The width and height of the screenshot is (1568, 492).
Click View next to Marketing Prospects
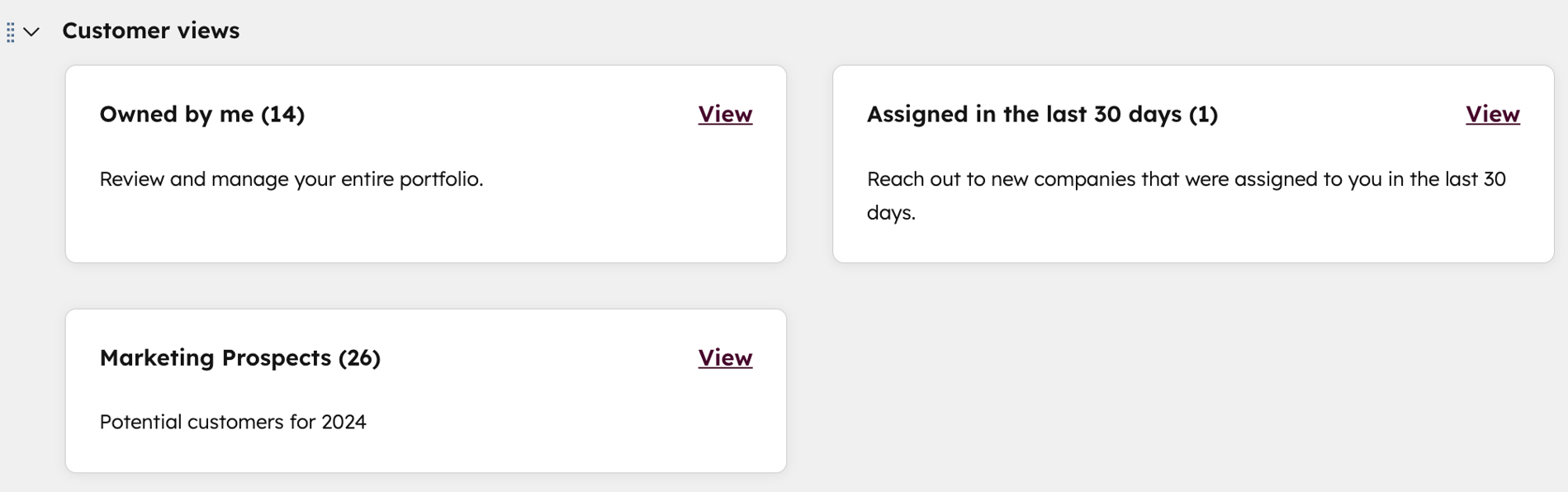click(724, 357)
